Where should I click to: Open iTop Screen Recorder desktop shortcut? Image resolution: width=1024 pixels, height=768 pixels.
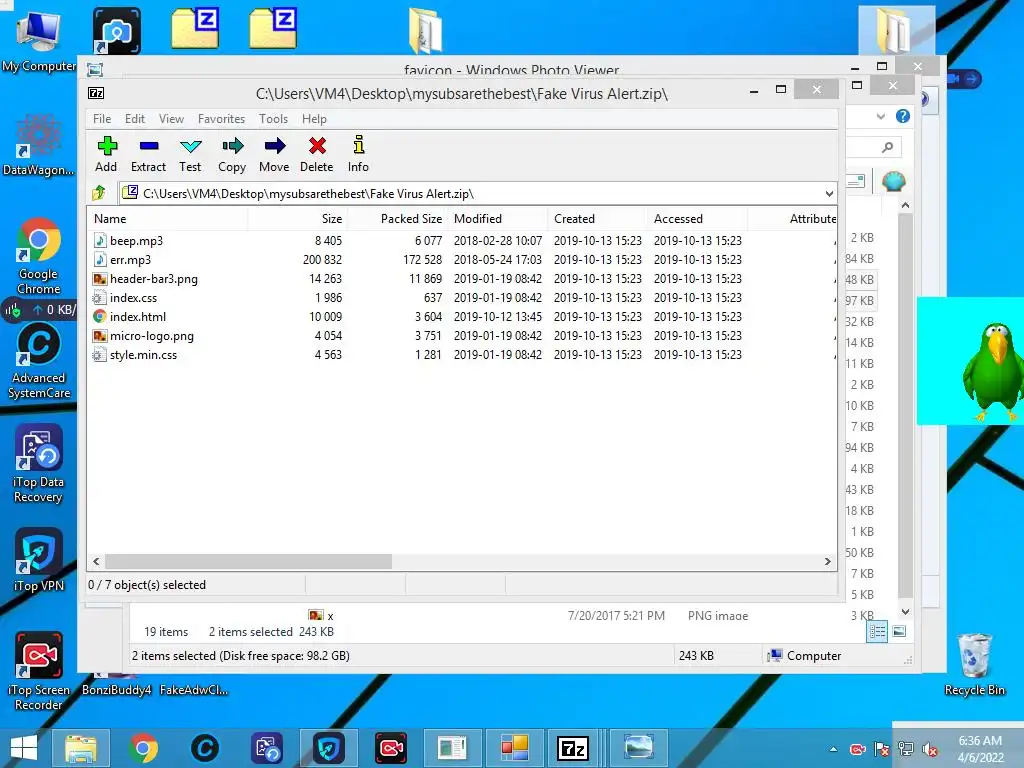tap(39, 671)
